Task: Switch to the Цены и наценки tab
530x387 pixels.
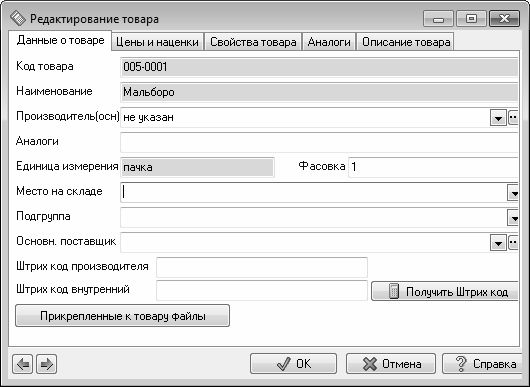Action: tap(157, 42)
